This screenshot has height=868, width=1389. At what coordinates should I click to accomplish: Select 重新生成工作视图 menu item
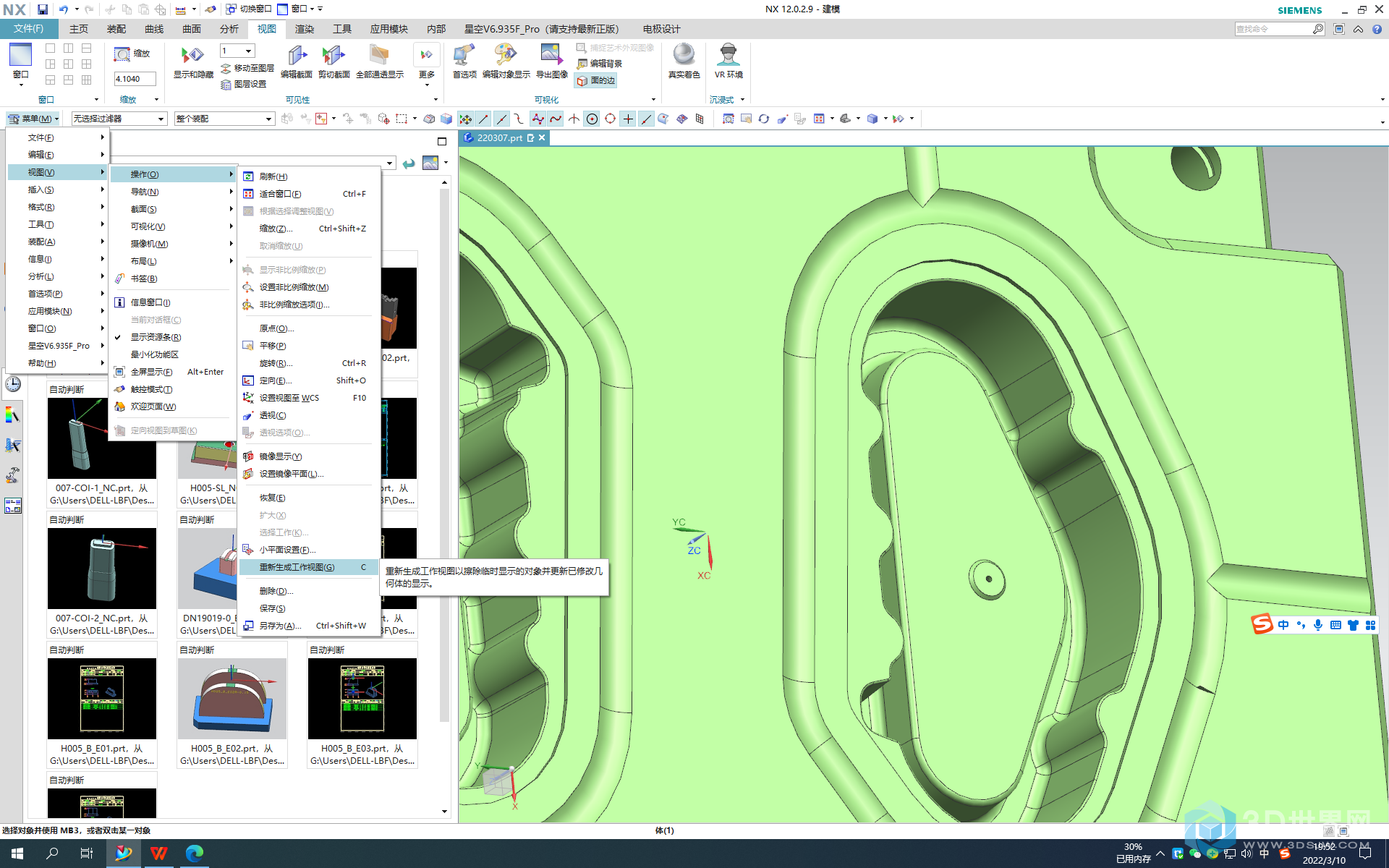point(309,567)
